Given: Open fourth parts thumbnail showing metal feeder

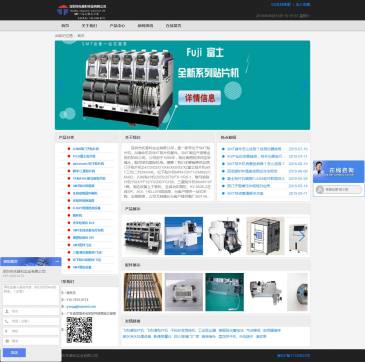Looking at the screenshot, I should (265, 292).
